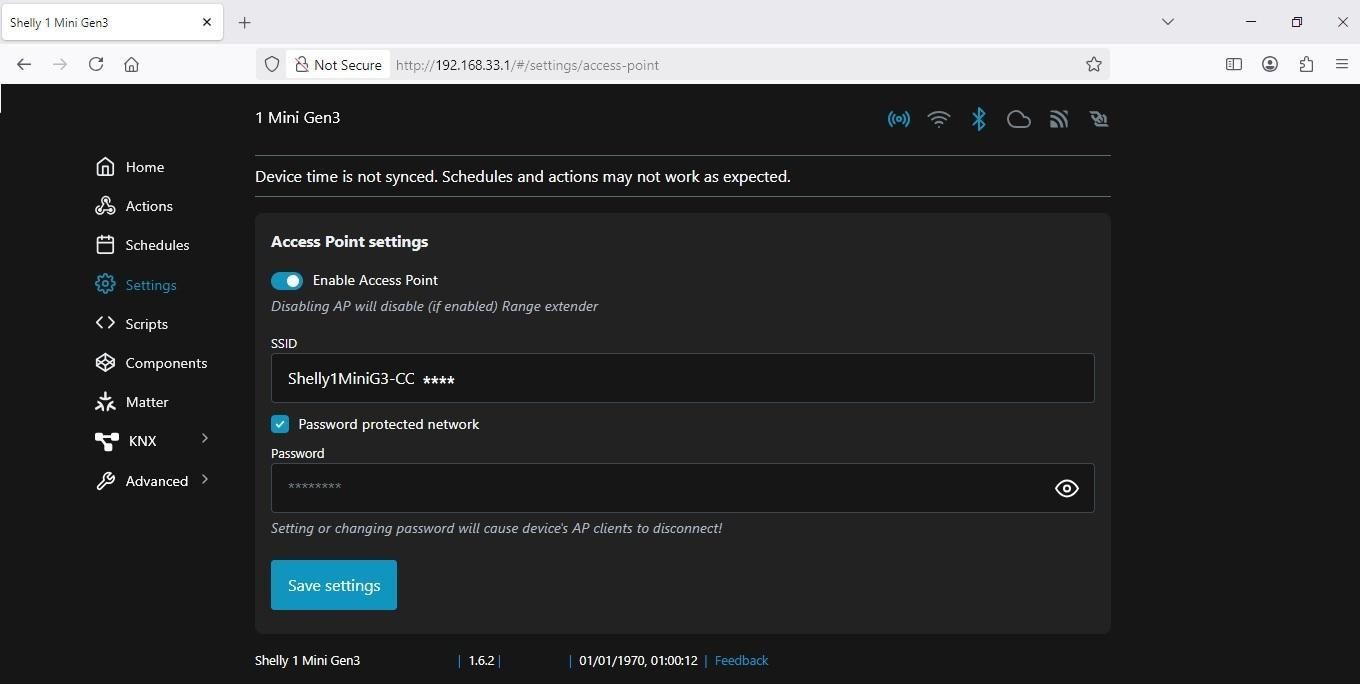Open the list all tabs dropdown arrow
Screen dimensions: 1360x684
coord(1167,21)
